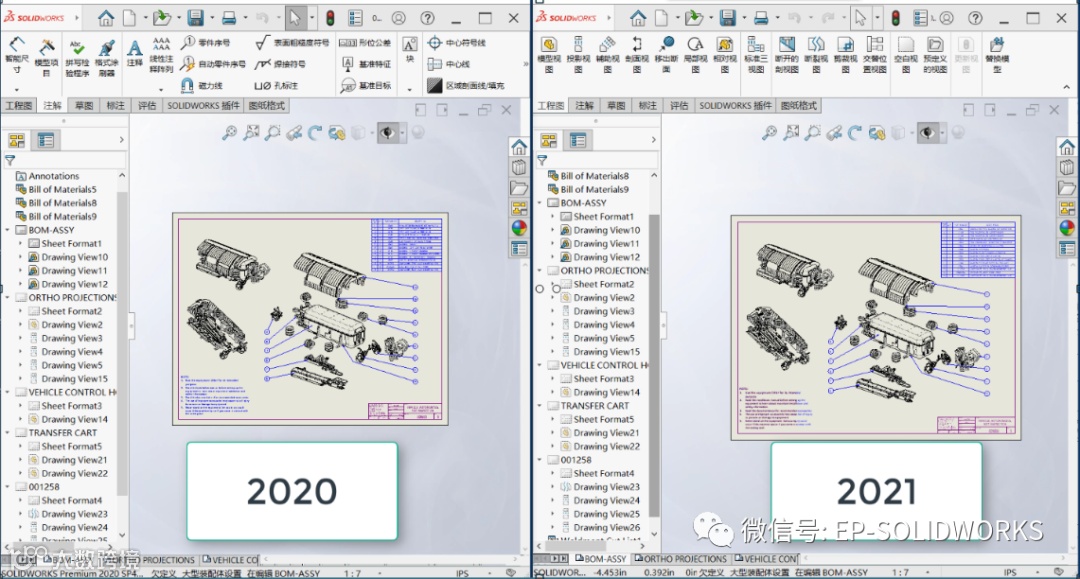Screen dimensions: 1080x579
Task: Run Spell Checker in 2020 window
Action: (x=77, y=57)
